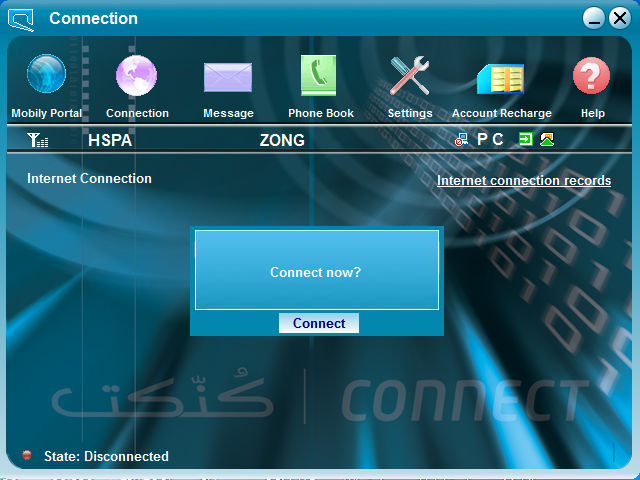Click the 'Account Recharge' label text
640x480 pixels.
(x=502, y=113)
